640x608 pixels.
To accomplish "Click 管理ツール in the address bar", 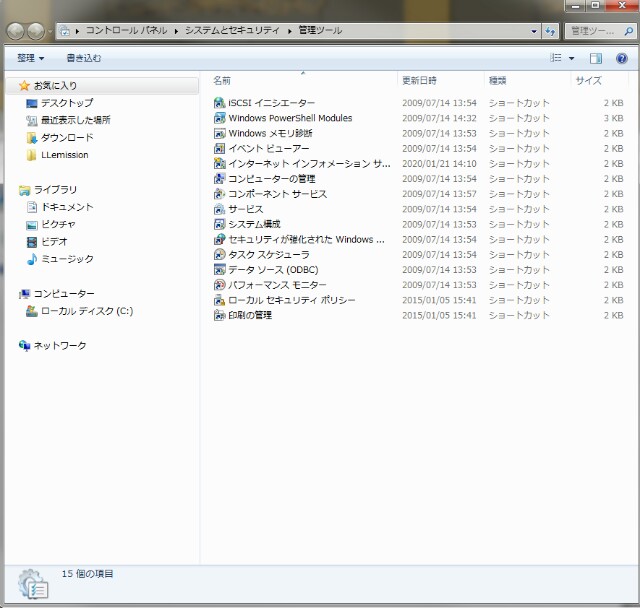I will tap(320, 31).
